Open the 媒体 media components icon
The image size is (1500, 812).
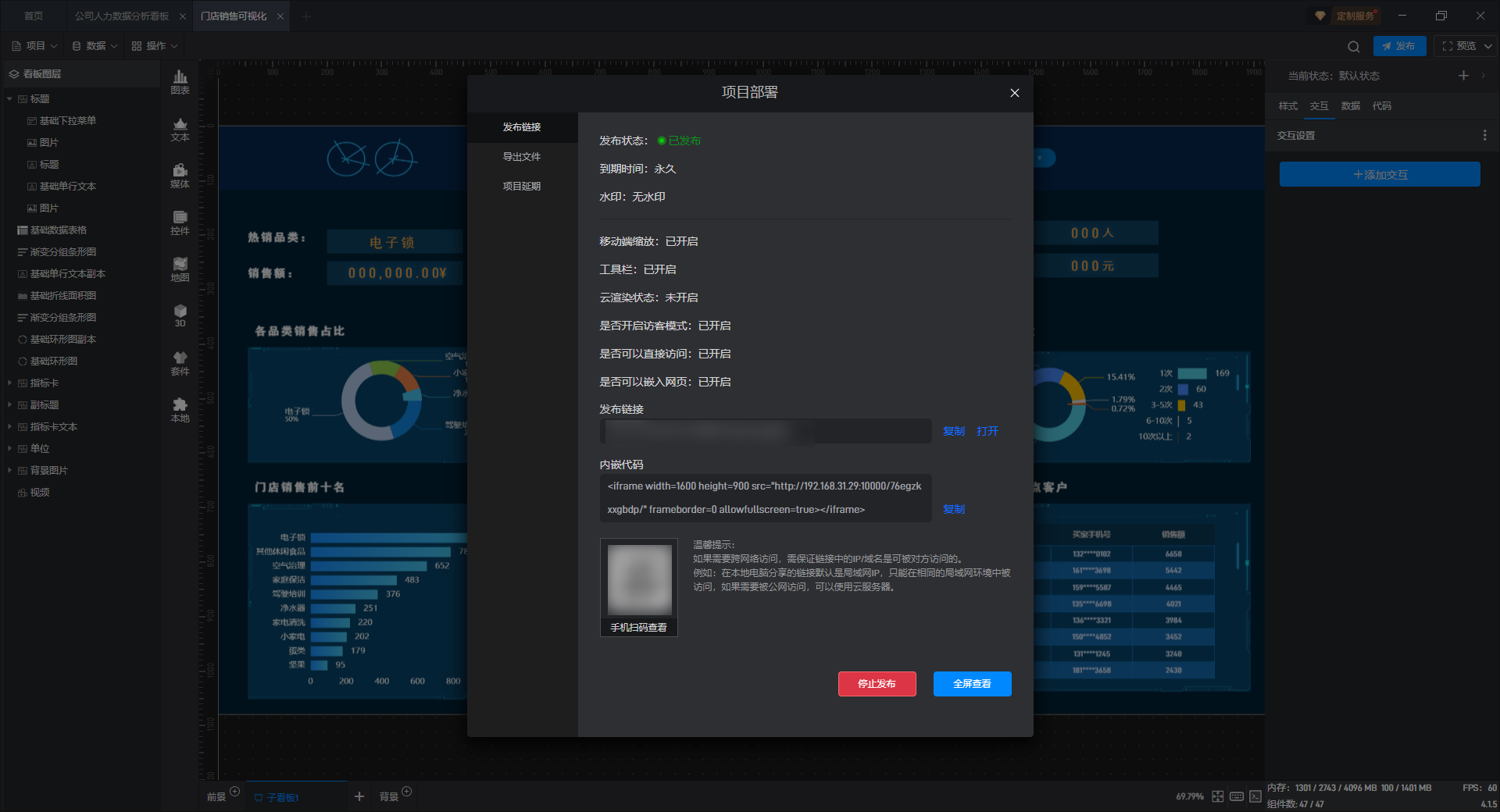pos(180,176)
